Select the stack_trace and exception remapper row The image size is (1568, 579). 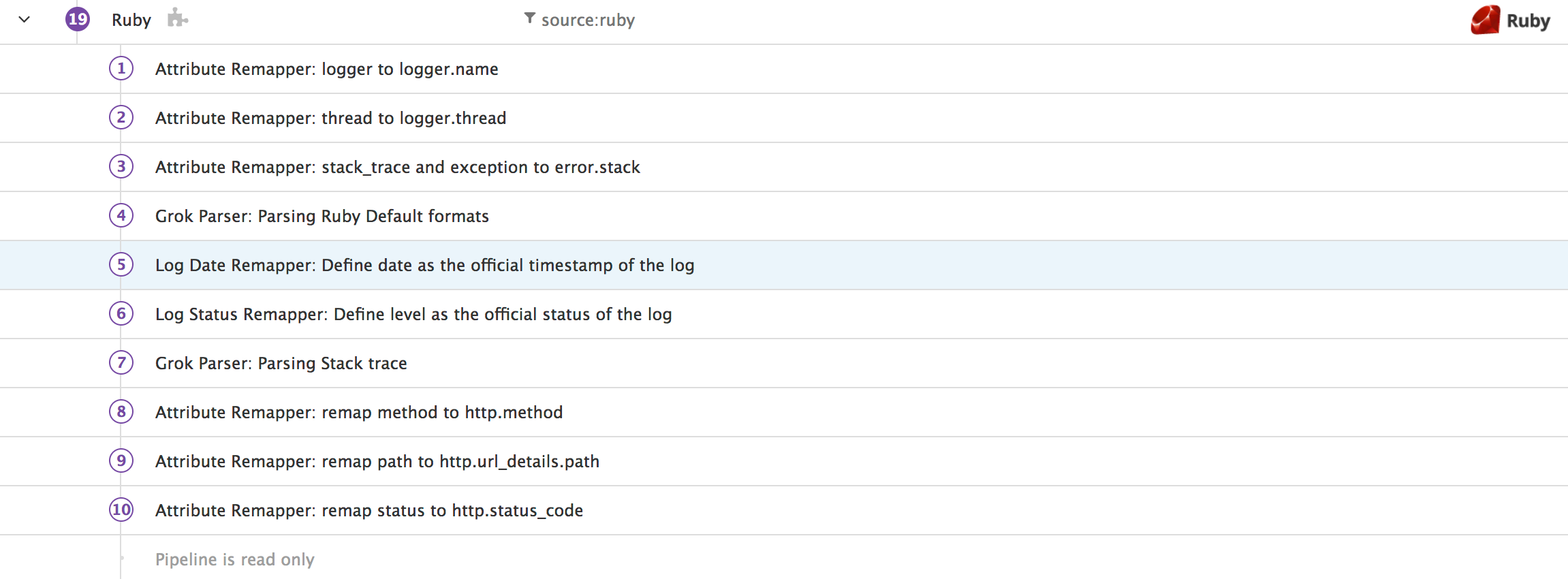point(397,166)
